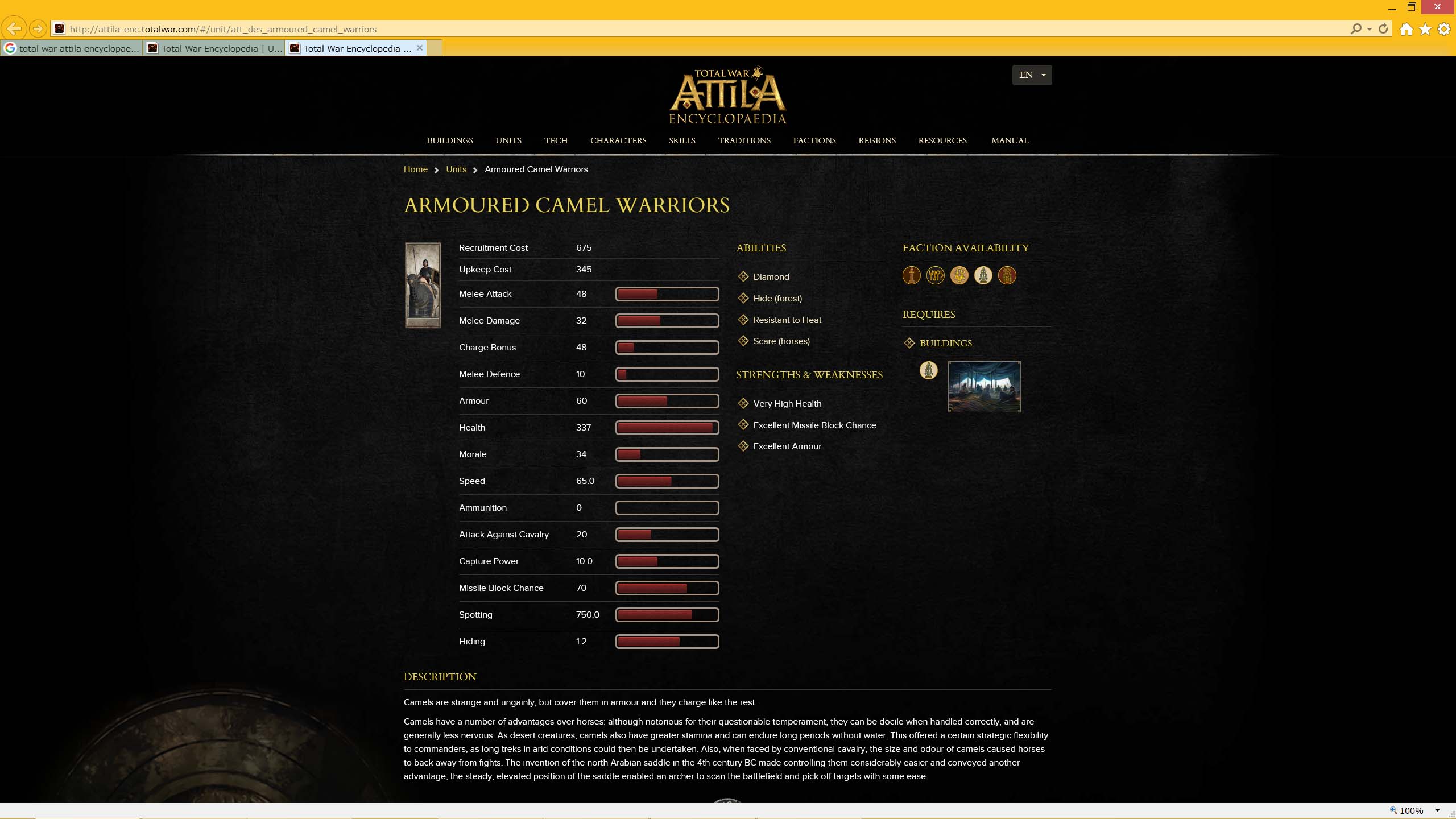Click the Scare (horses) ability link
The height and width of the screenshot is (819, 1456).
pos(781,341)
